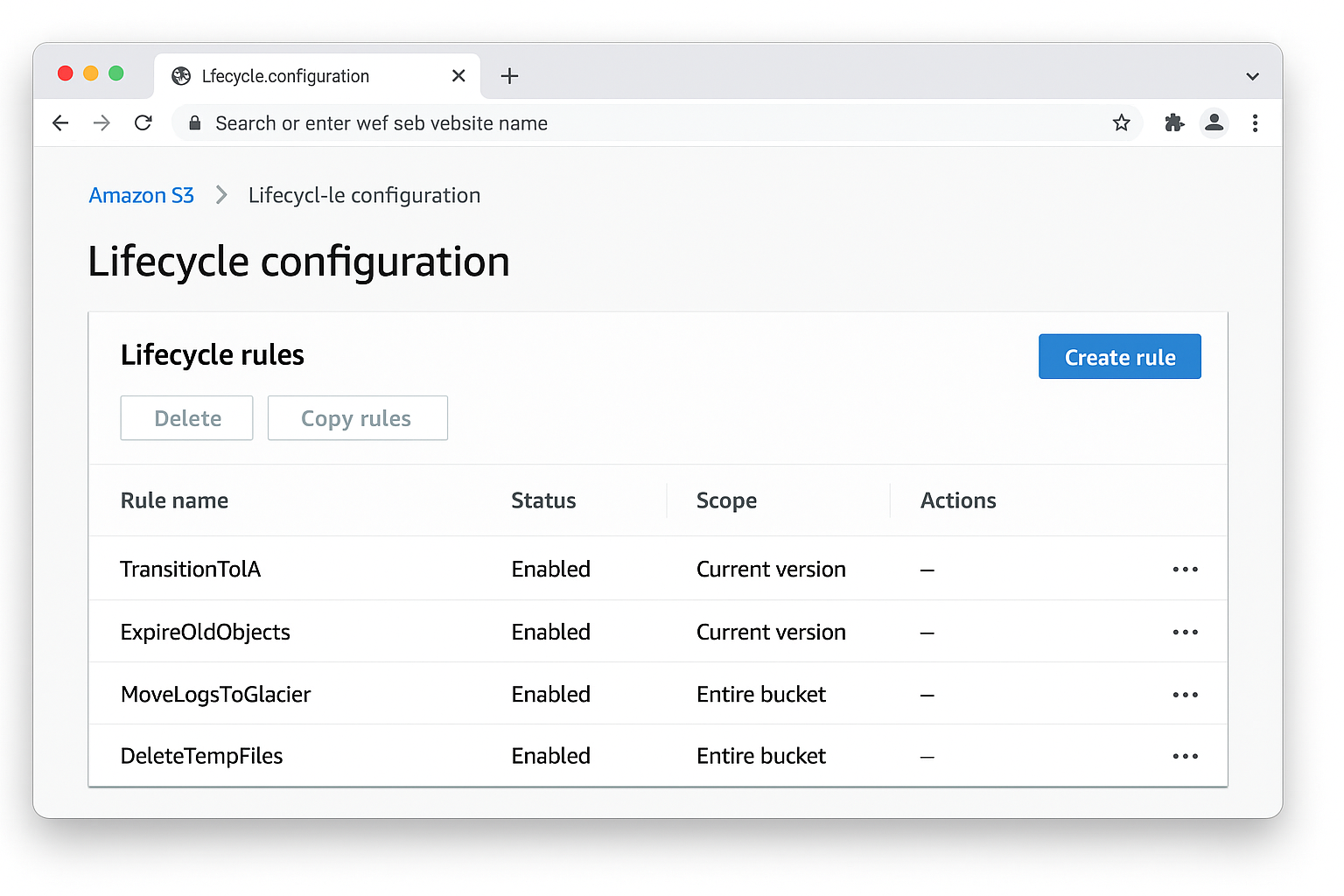Click the Create rule button

[1119, 356]
